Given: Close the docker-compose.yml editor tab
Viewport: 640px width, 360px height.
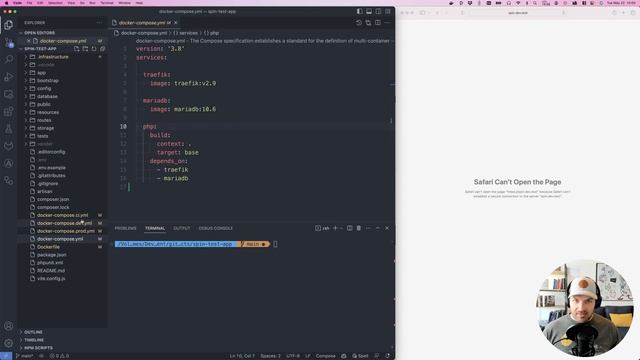Looking at the screenshot, I should coord(176,23).
